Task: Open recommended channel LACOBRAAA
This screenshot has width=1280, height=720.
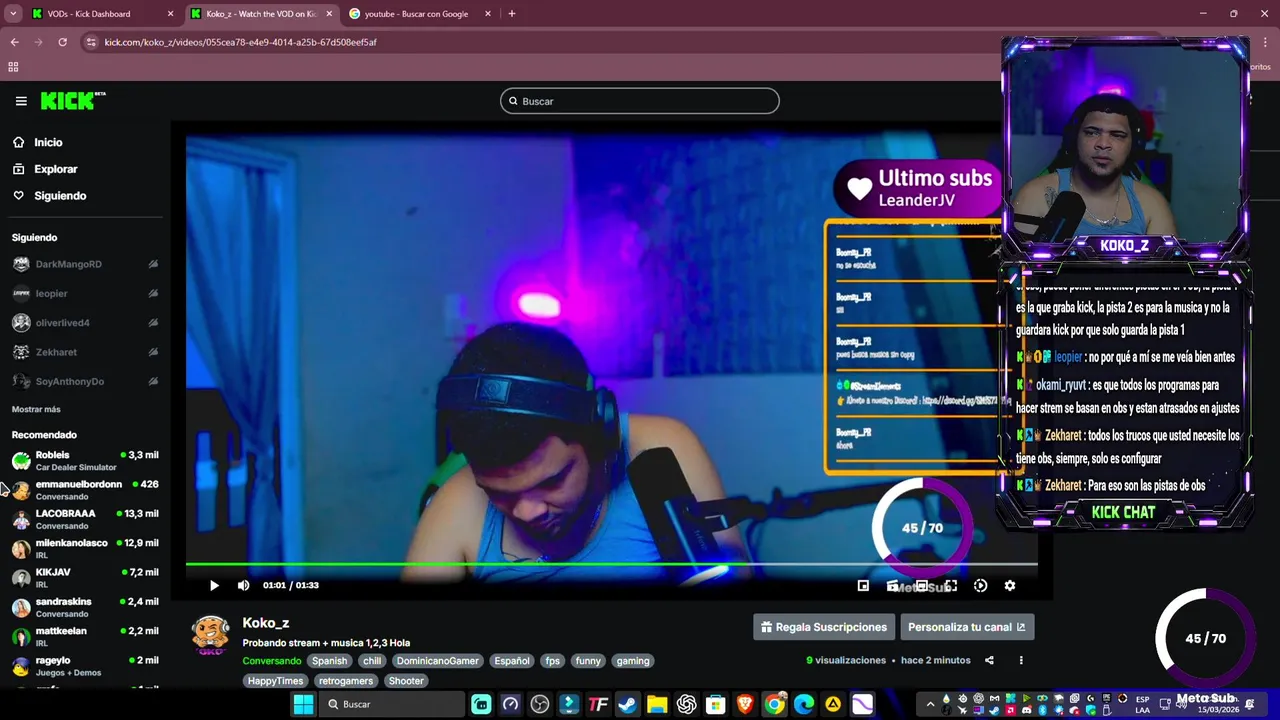Action: point(85,519)
